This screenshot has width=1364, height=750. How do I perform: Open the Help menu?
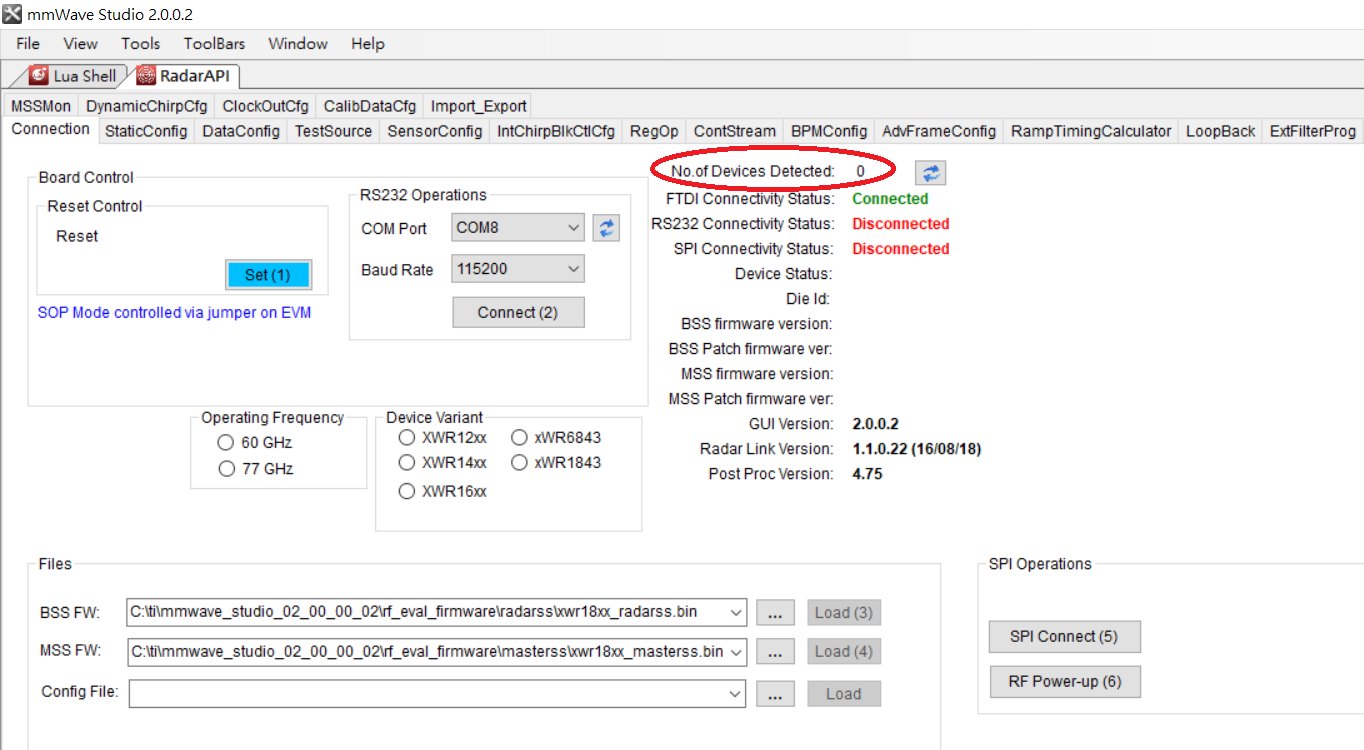[368, 44]
